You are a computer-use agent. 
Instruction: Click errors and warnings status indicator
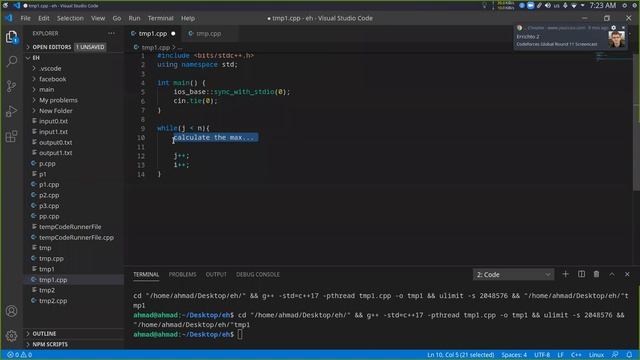pyautogui.click(x=20, y=355)
